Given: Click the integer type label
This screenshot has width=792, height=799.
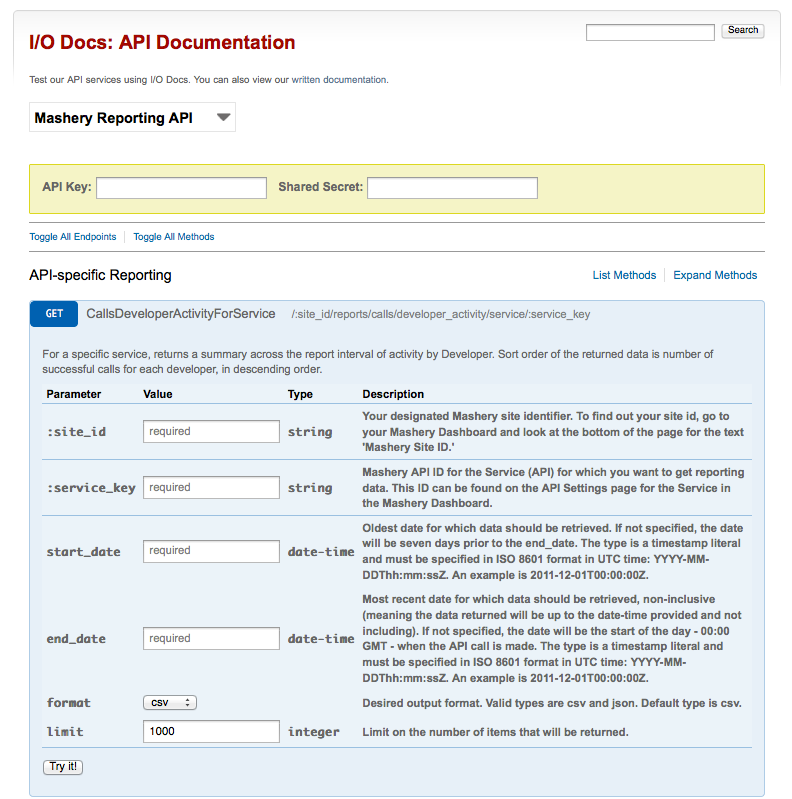Looking at the screenshot, I should click(x=313, y=732).
